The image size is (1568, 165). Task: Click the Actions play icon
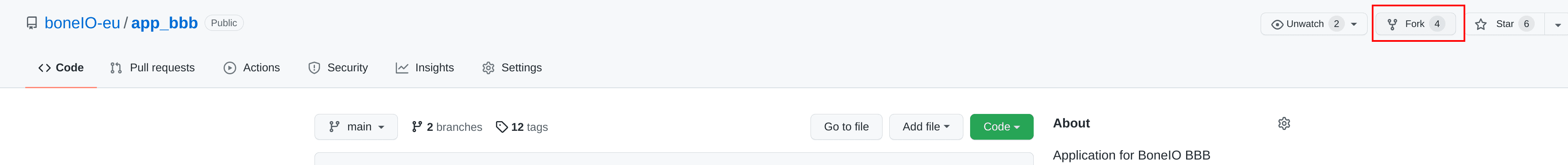click(229, 68)
